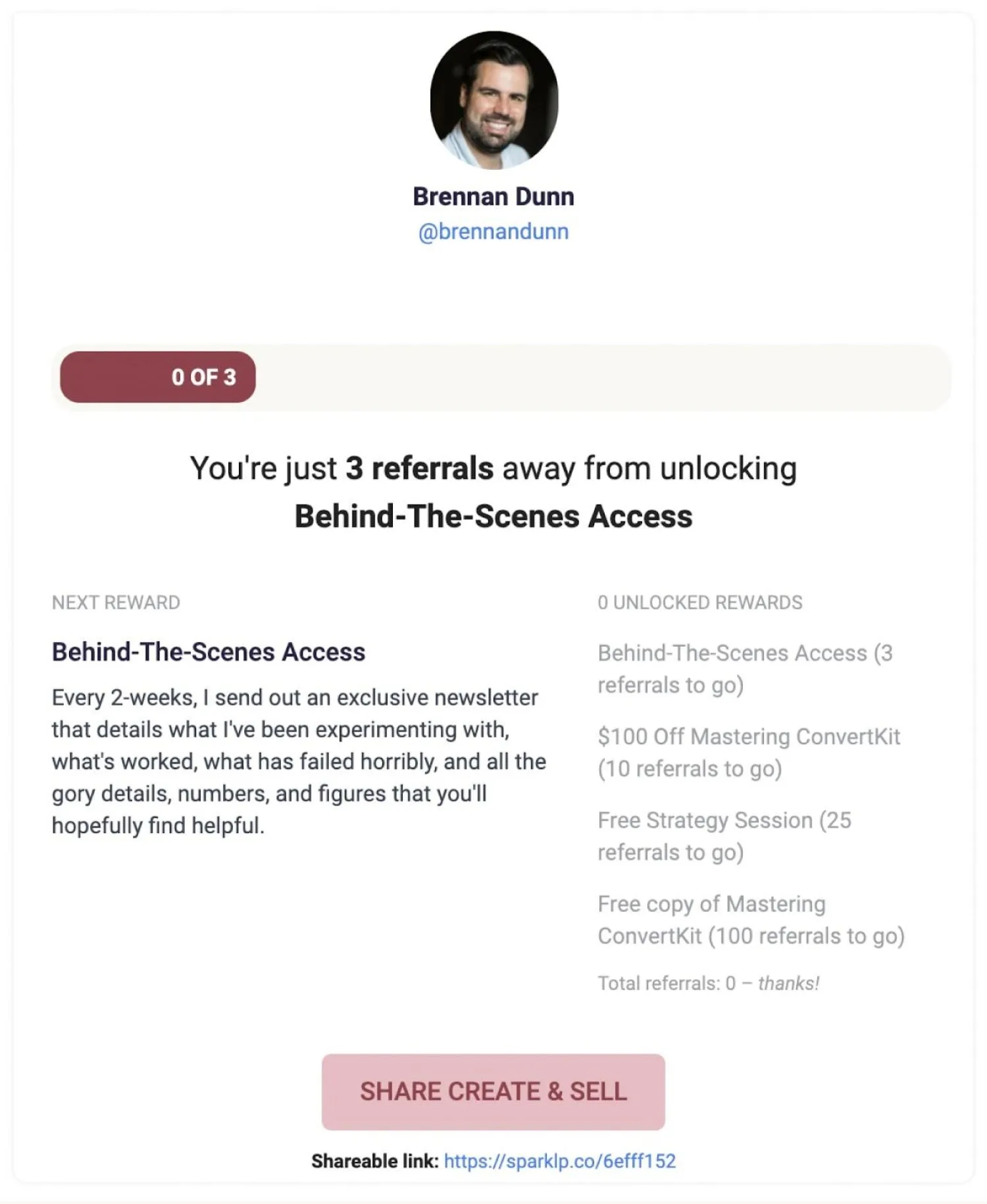Image resolution: width=987 pixels, height=1204 pixels.
Task: Click the '0 UNLOCKED REWARDS' section label
Action: pos(699,603)
